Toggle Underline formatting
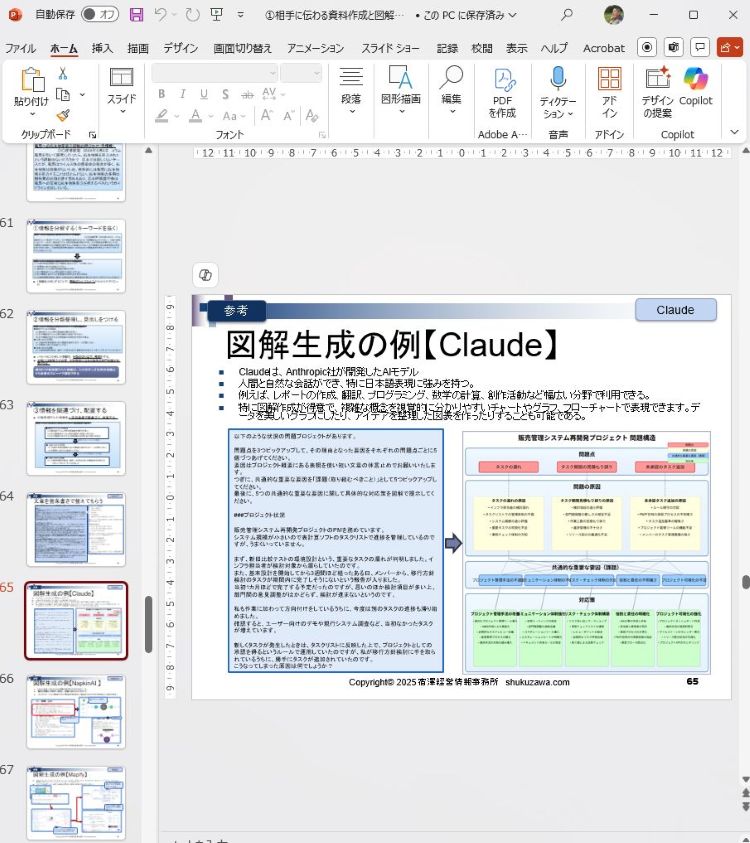The height and width of the screenshot is (843, 750). tap(204, 94)
